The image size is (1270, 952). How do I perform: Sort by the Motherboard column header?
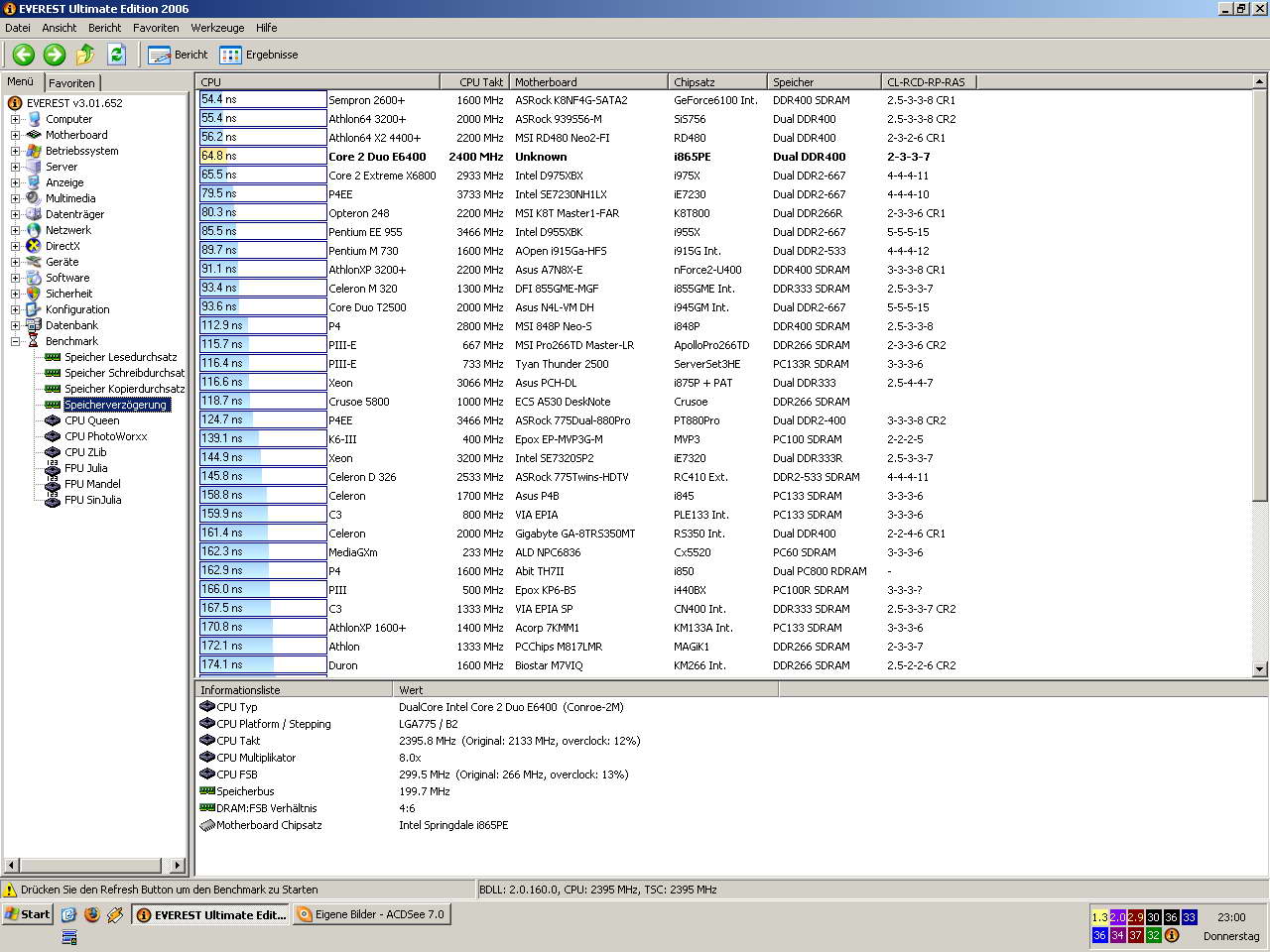point(589,82)
